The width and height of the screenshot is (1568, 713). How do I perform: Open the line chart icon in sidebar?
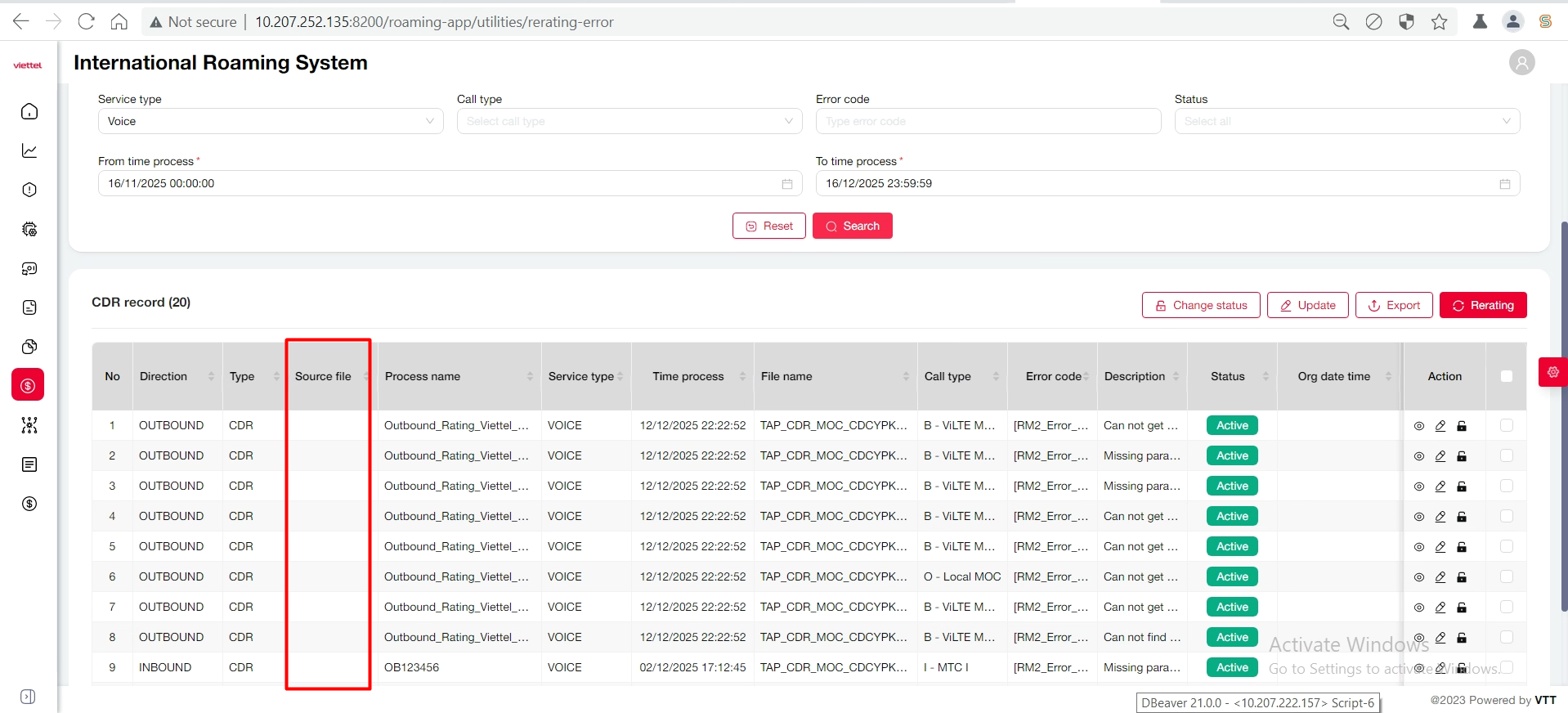pos(29,150)
